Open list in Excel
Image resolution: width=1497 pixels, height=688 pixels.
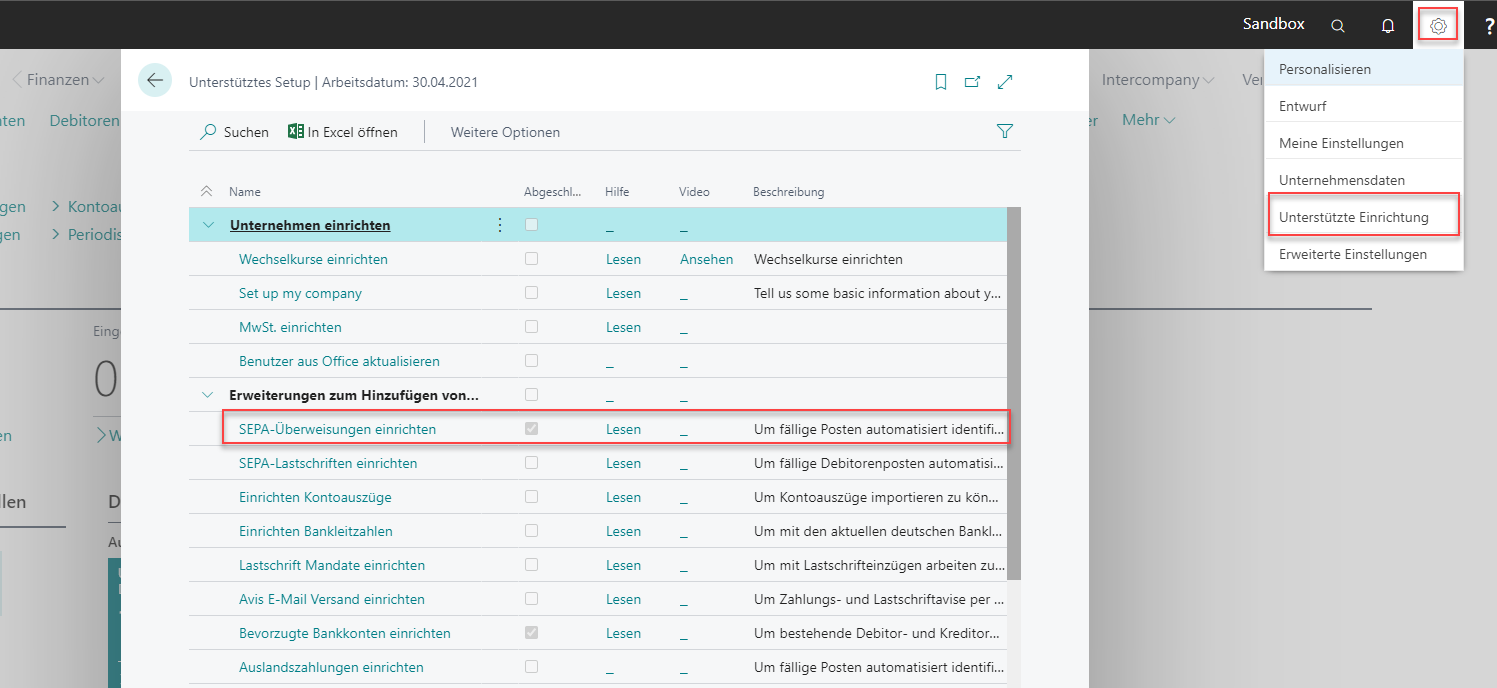(x=343, y=132)
